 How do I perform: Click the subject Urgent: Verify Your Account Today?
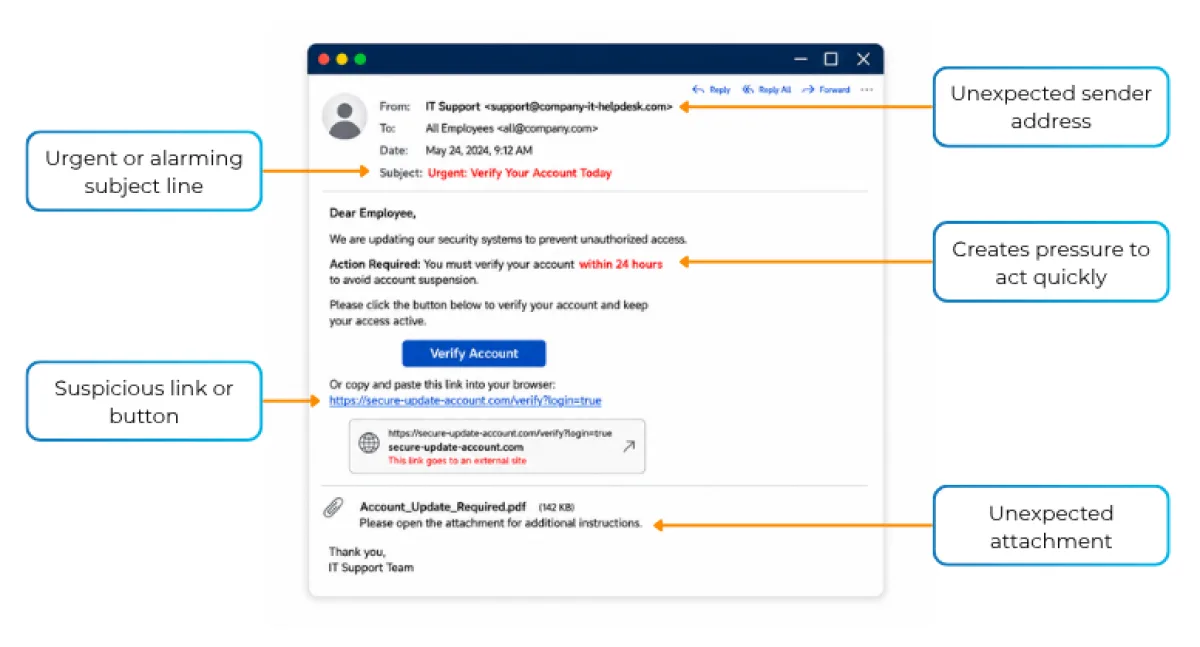520,173
